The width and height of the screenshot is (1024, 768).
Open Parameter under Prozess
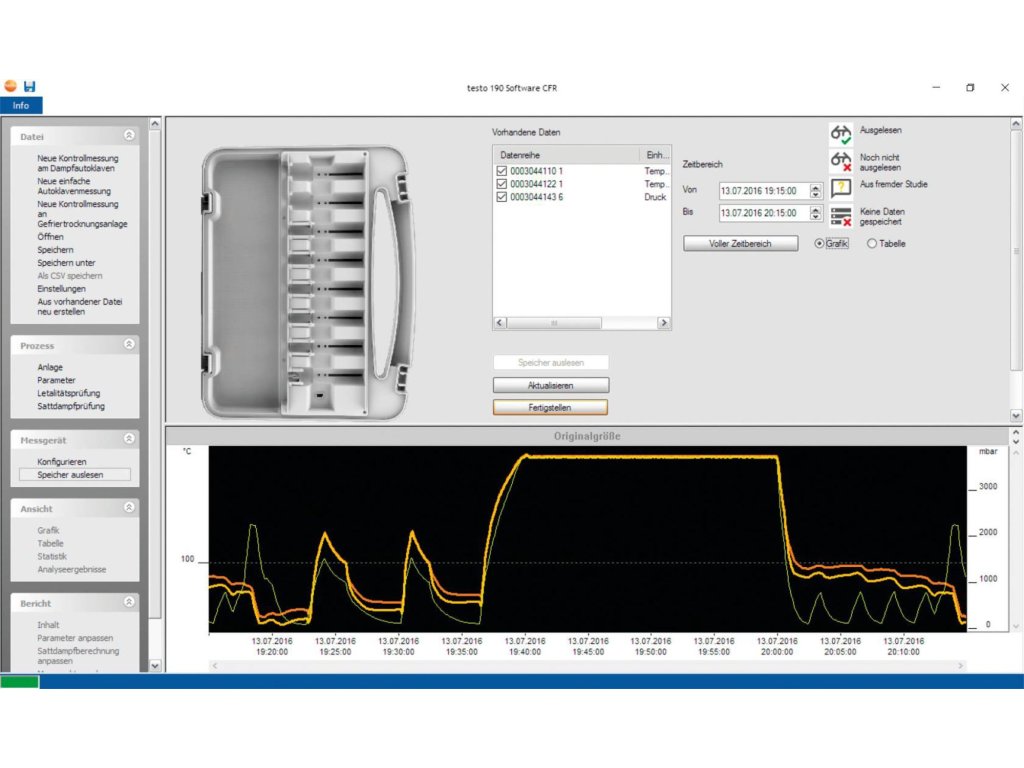pos(56,380)
